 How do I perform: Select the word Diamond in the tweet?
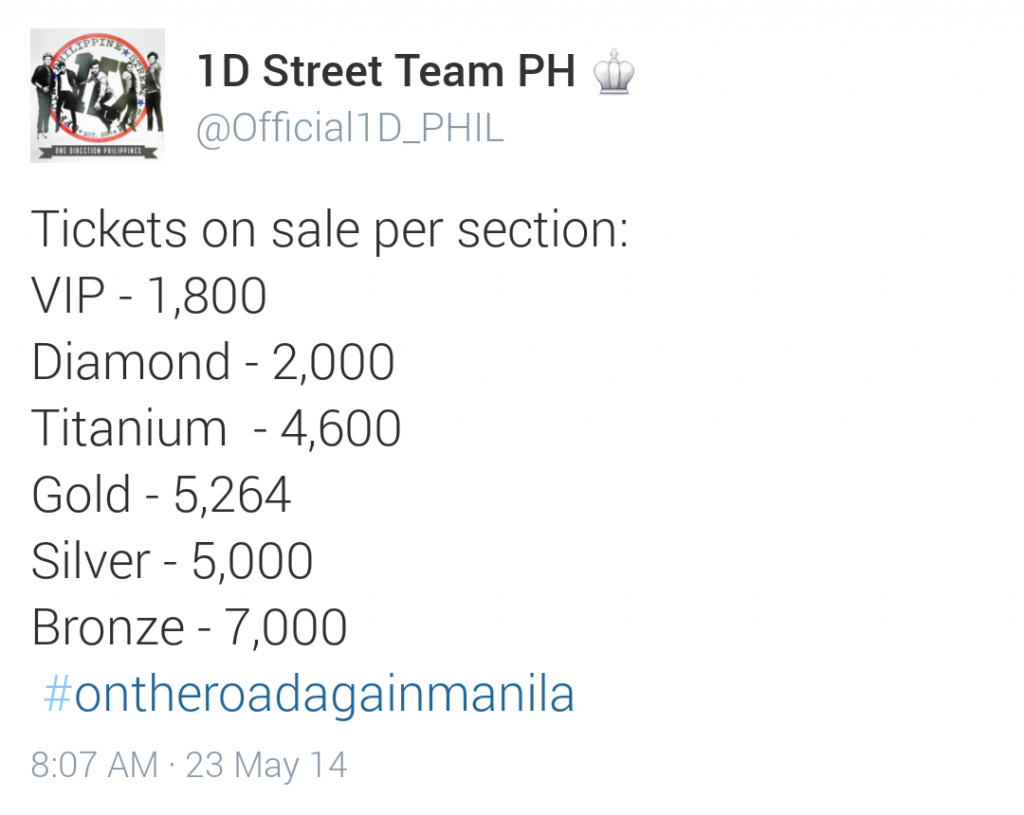[131, 361]
